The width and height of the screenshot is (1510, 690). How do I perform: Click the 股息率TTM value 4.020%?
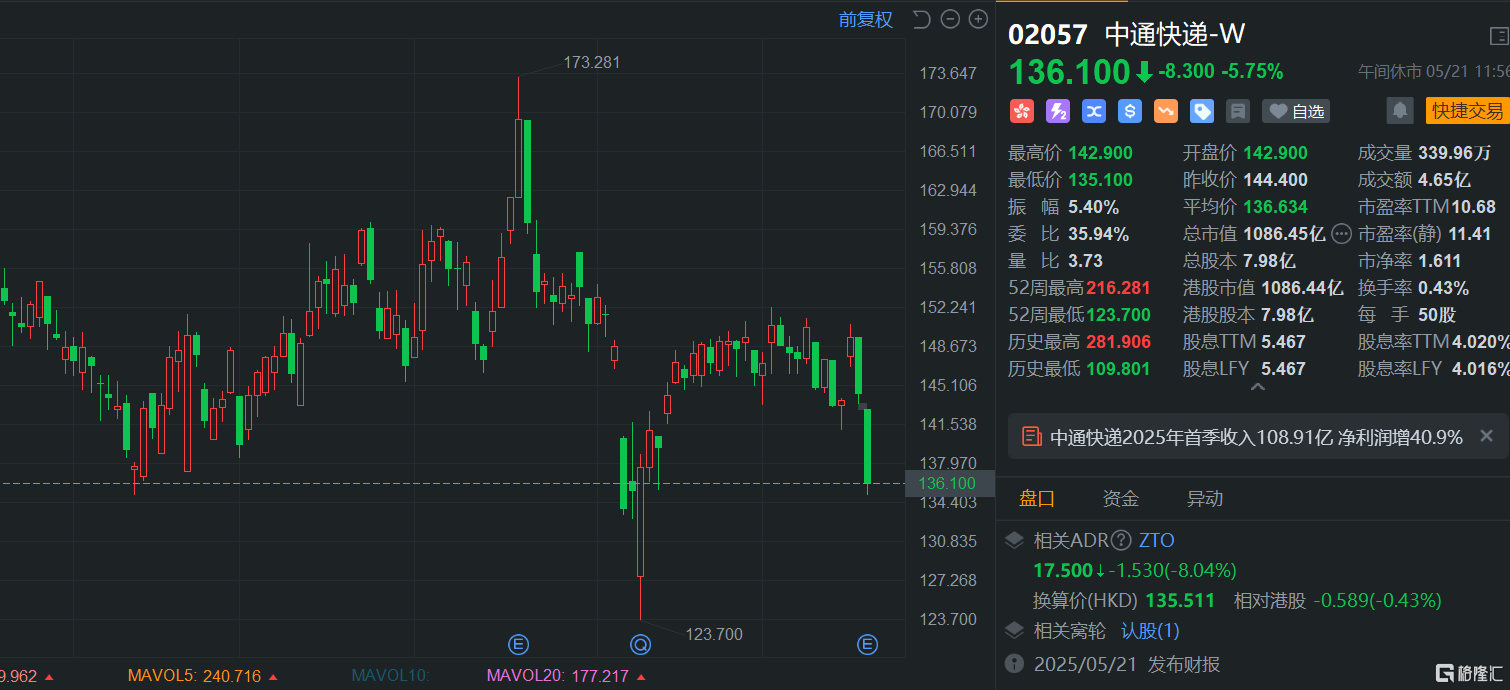point(1481,342)
